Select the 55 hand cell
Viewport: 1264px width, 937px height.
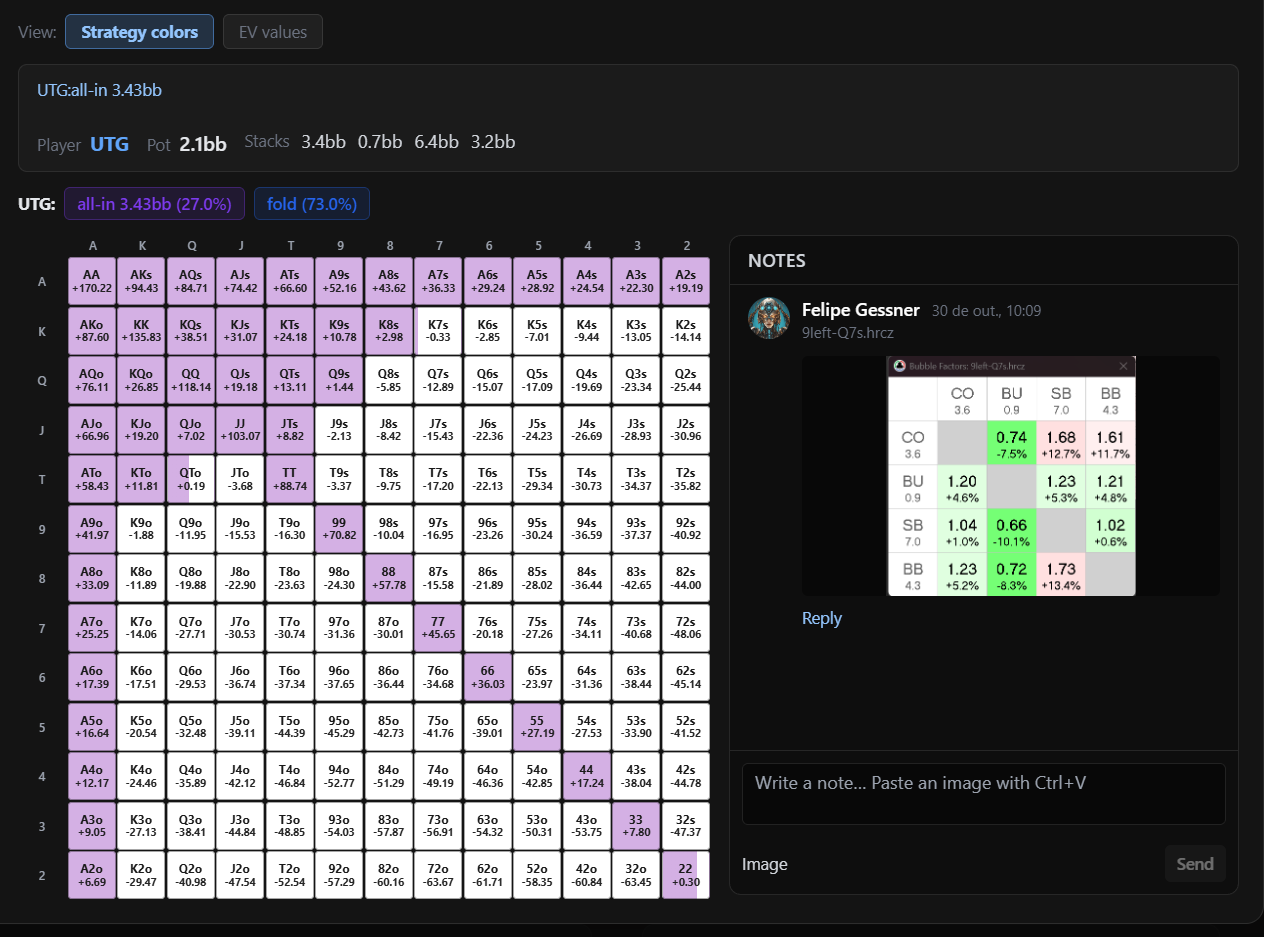(537, 727)
